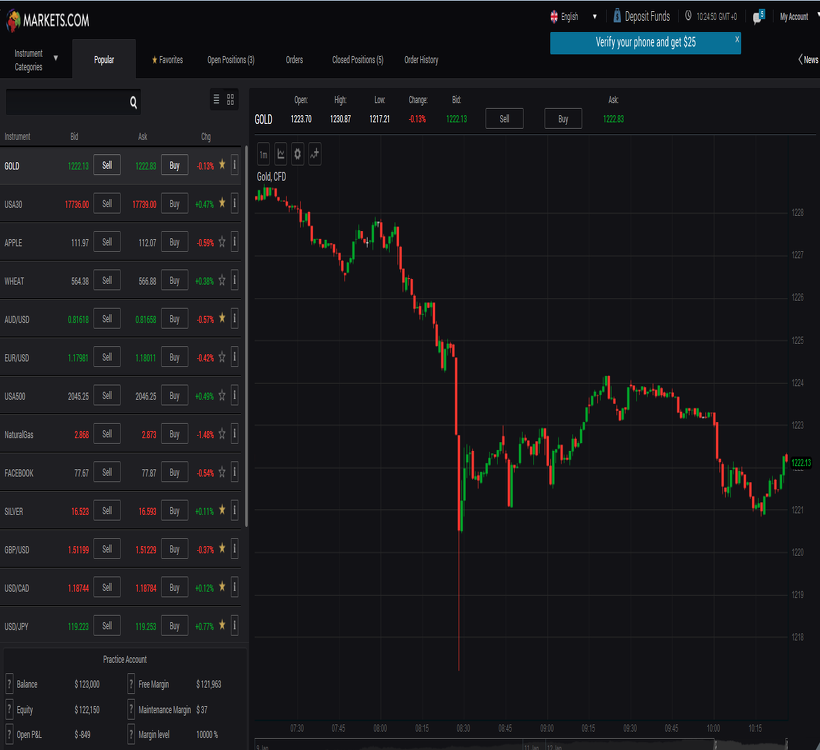820x750 pixels.
Task: Open the Open Positions (3) tab
Action: click(231, 60)
